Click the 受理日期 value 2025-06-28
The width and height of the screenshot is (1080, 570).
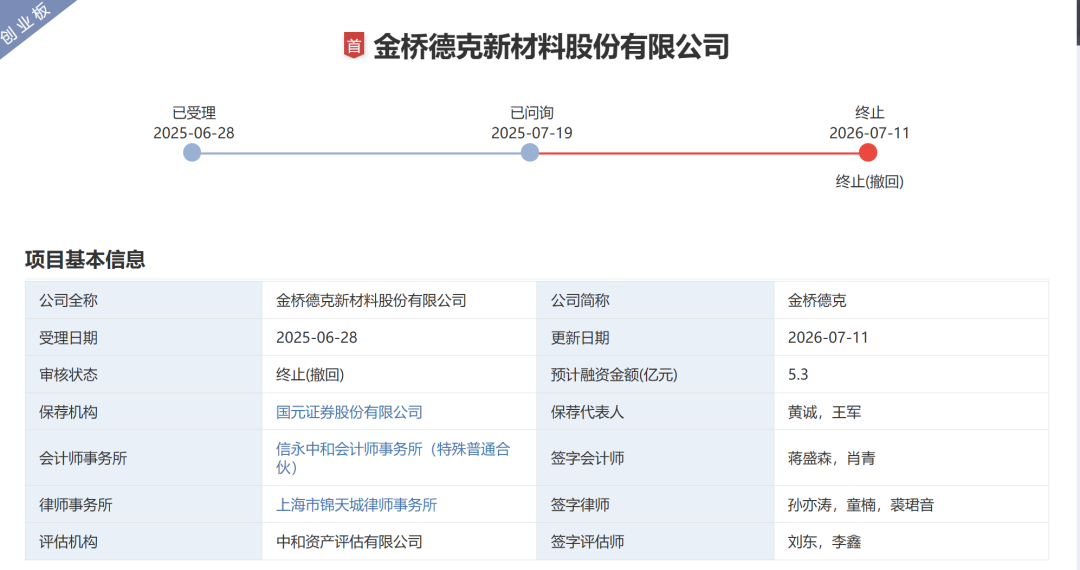[317, 337]
